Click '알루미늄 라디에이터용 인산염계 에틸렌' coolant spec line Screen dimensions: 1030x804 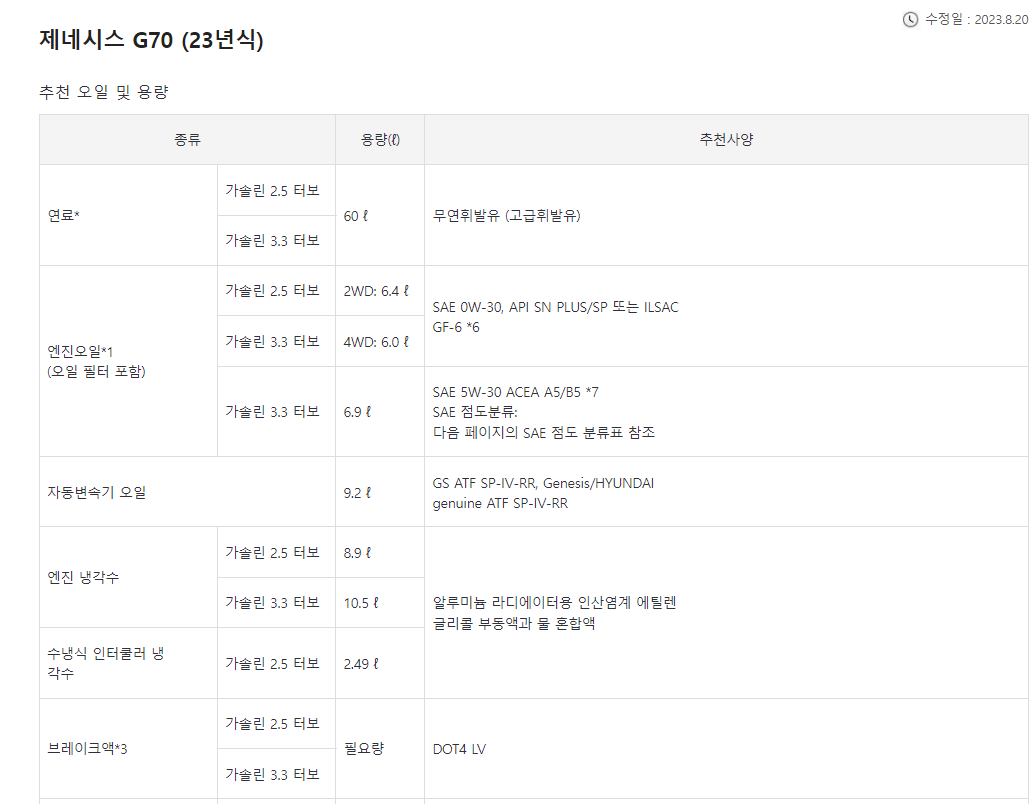coord(554,602)
